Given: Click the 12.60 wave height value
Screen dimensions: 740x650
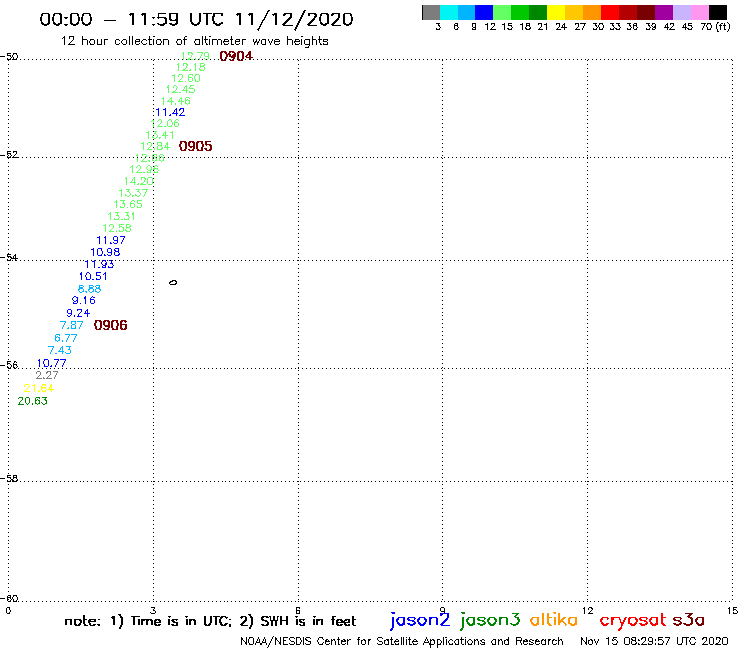Looking at the screenshot, I should [x=185, y=78].
